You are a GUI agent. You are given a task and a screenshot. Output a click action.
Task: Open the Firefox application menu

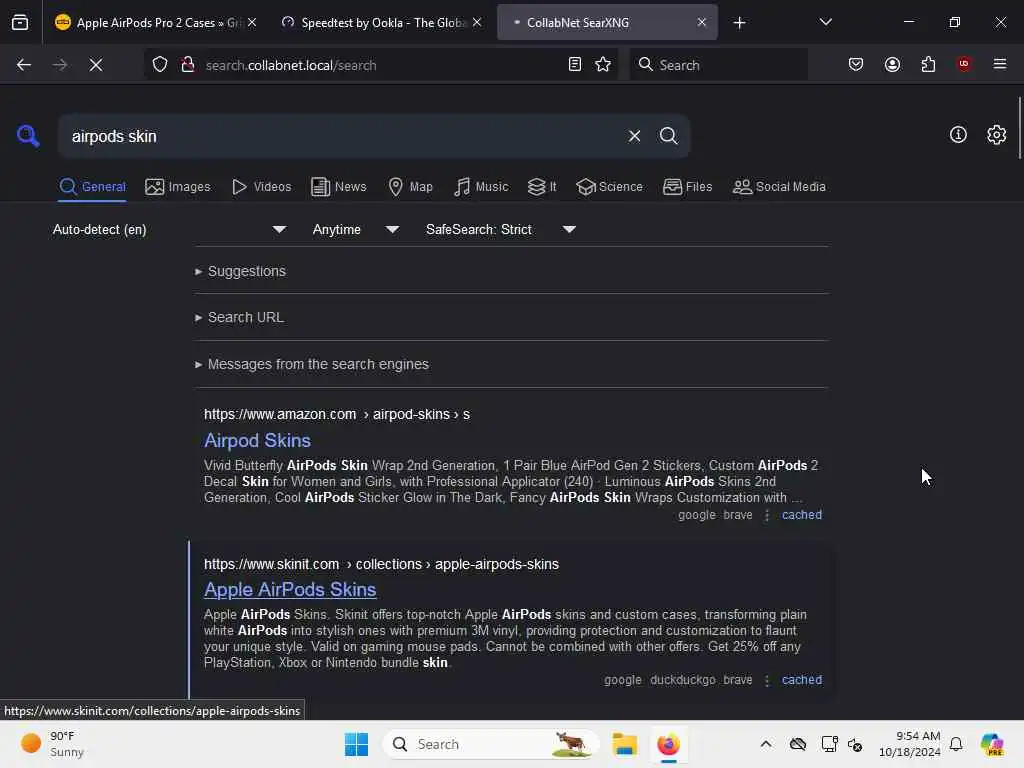(x=1000, y=64)
